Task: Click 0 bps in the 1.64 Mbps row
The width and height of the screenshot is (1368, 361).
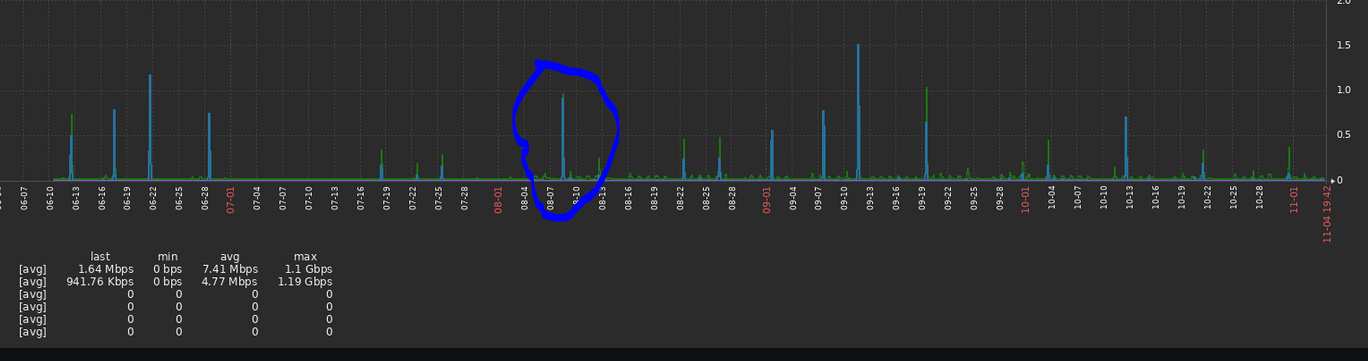Action: point(168,270)
